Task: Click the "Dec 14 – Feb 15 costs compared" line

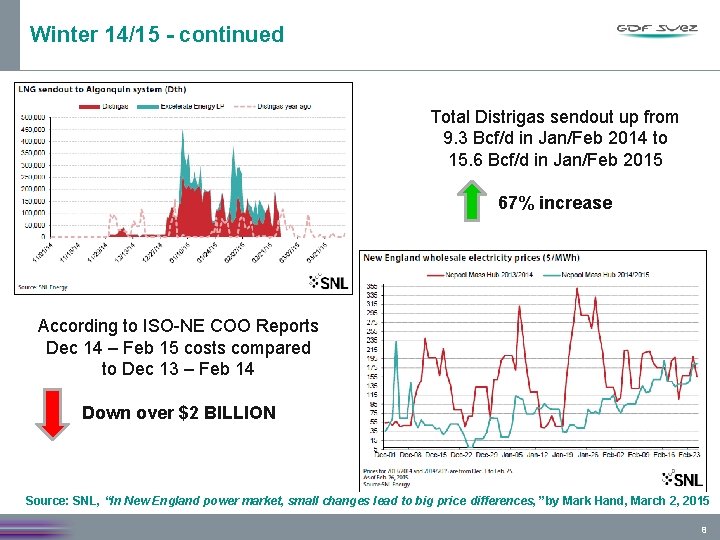Action: 178,347
